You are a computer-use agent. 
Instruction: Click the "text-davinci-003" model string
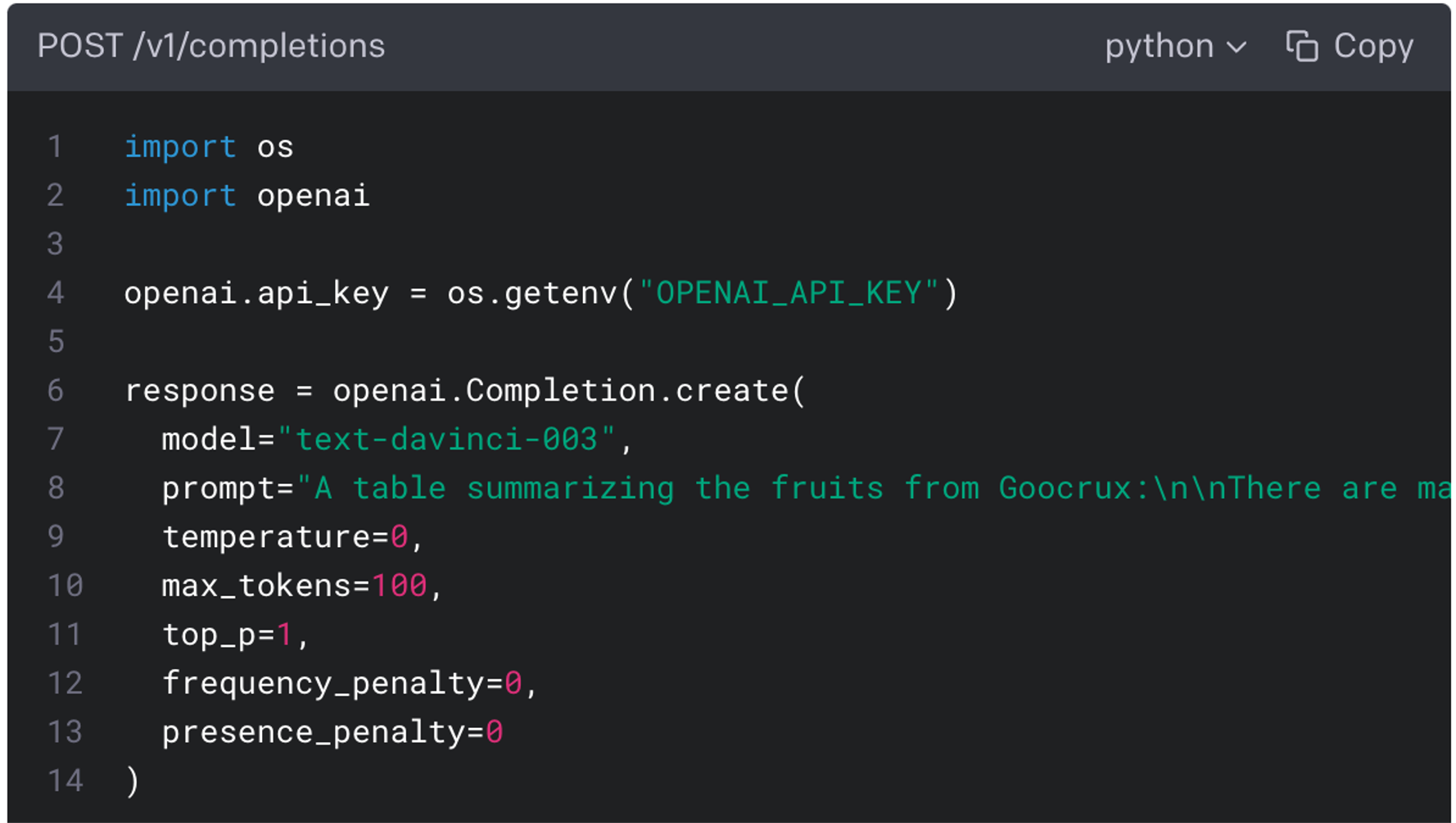[x=446, y=440]
